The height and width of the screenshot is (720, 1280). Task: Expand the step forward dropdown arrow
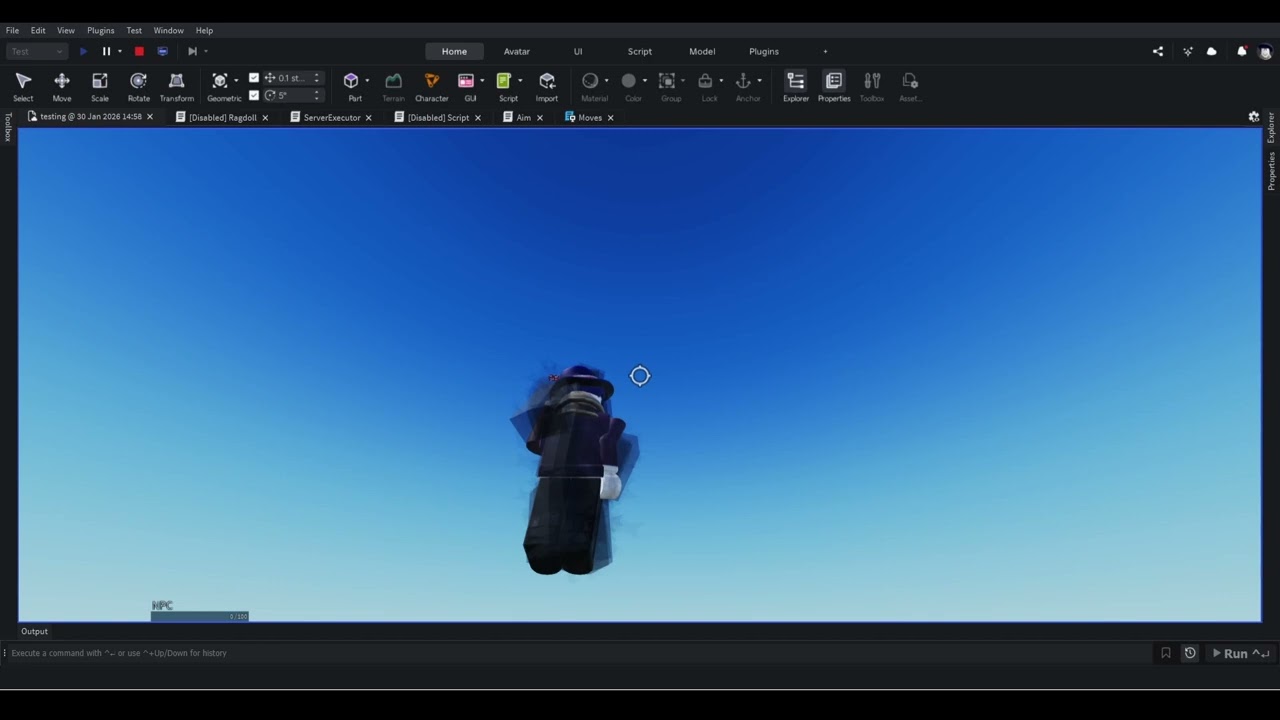pyautogui.click(x=206, y=51)
